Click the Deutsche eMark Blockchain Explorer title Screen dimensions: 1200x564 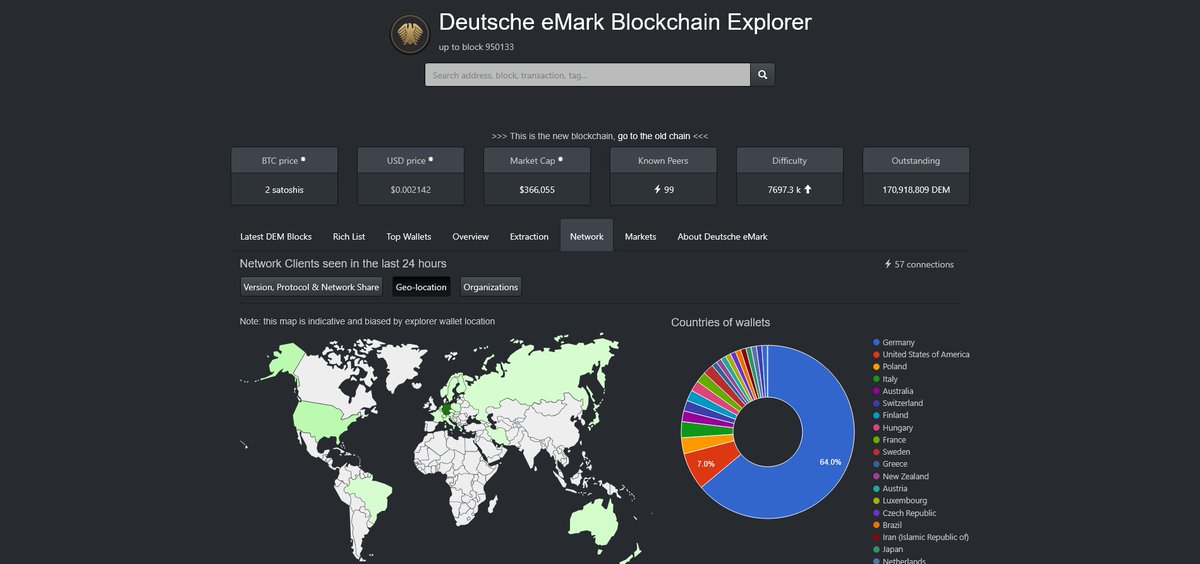pos(625,22)
